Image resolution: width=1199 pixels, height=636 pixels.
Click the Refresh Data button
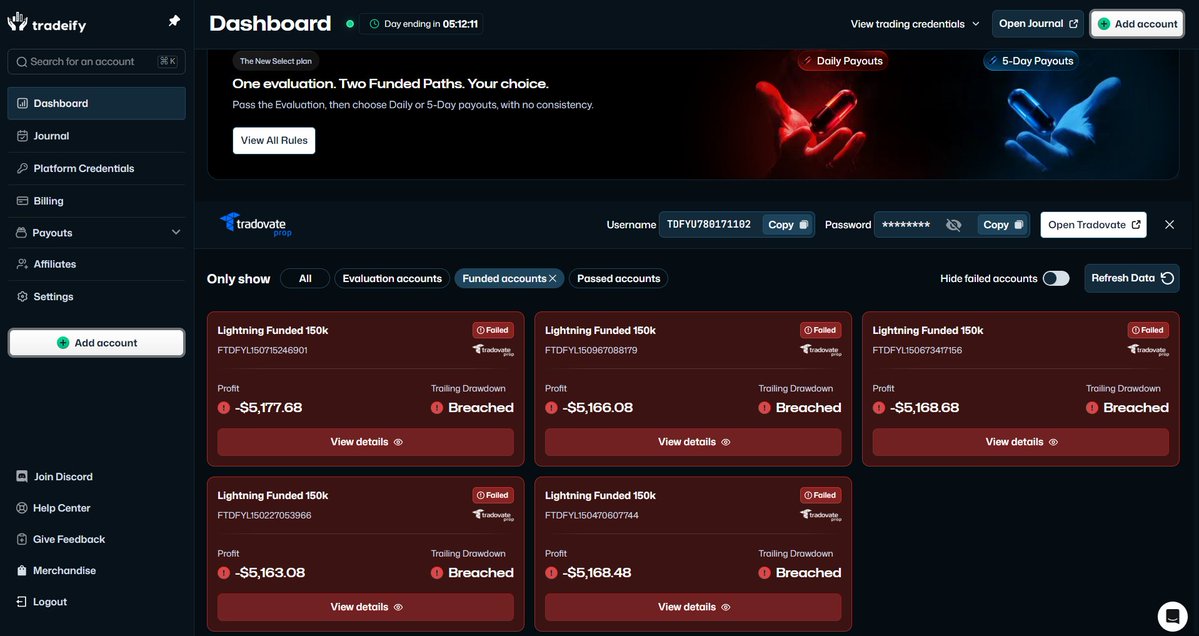point(1132,278)
